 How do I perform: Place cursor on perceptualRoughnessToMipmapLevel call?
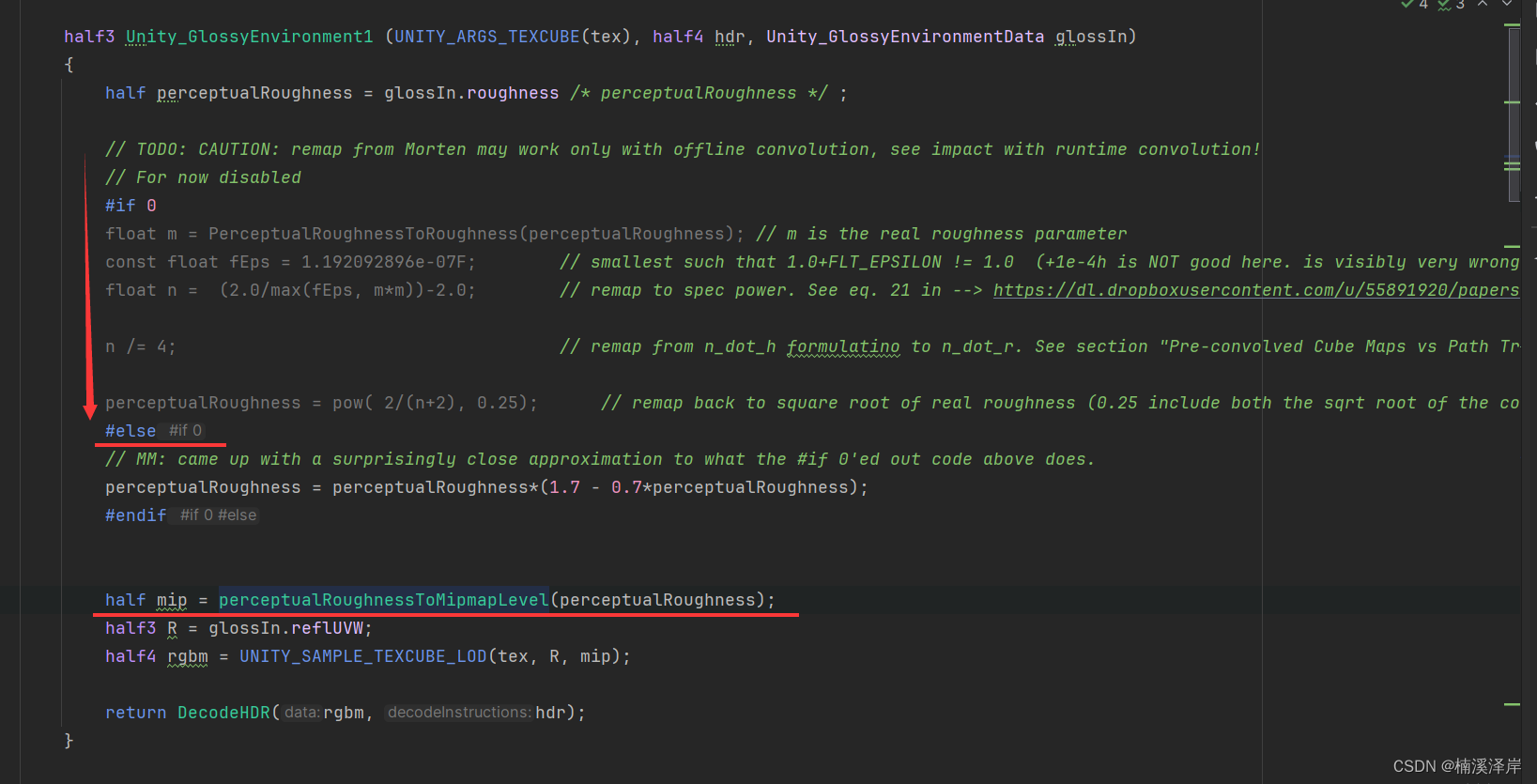(x=383, y=600)
